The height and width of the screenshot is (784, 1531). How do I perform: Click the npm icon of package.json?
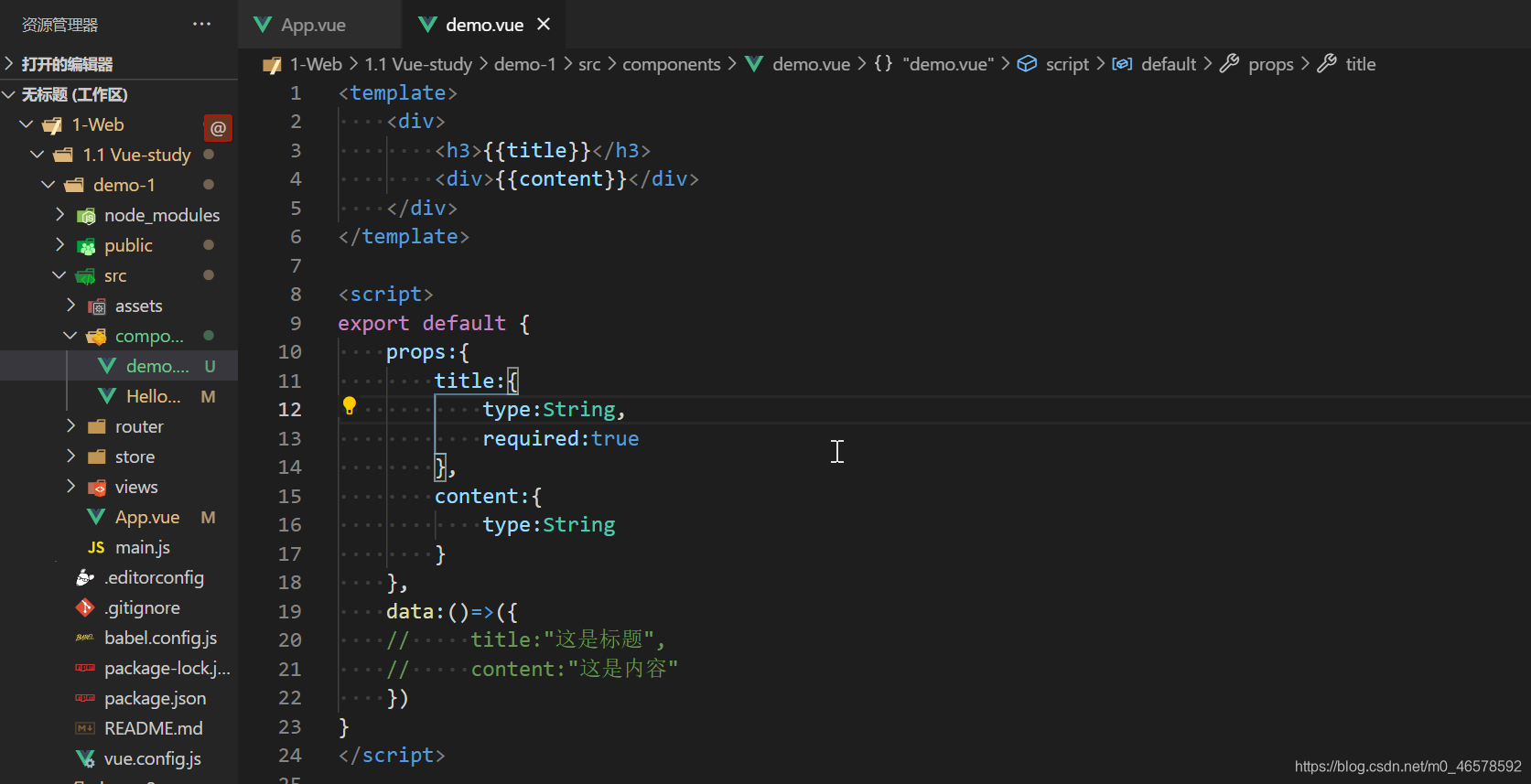(85, 698)
